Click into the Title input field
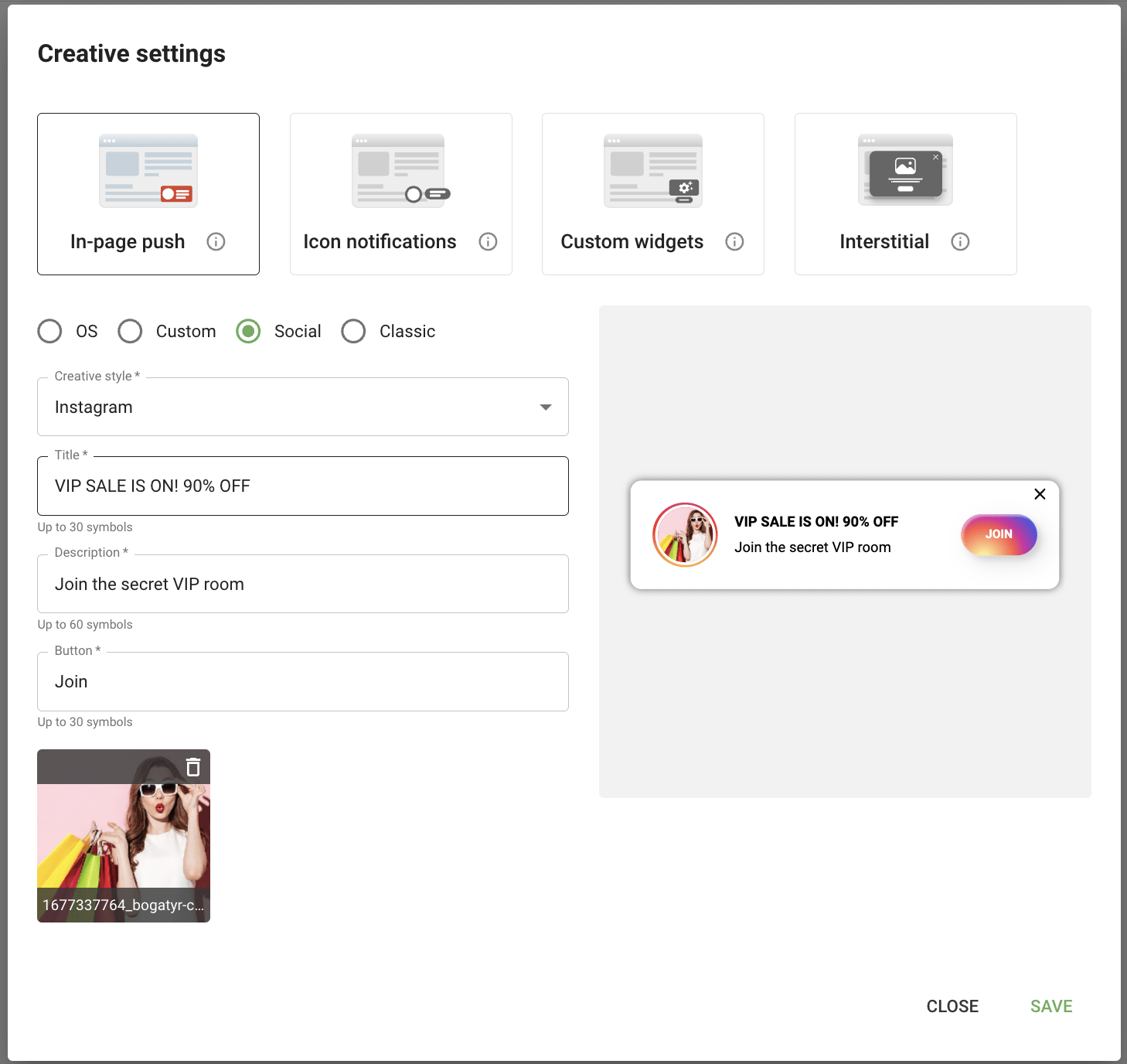The image size is (1127, 1064). pyautogui.click(x=302, y=486)
